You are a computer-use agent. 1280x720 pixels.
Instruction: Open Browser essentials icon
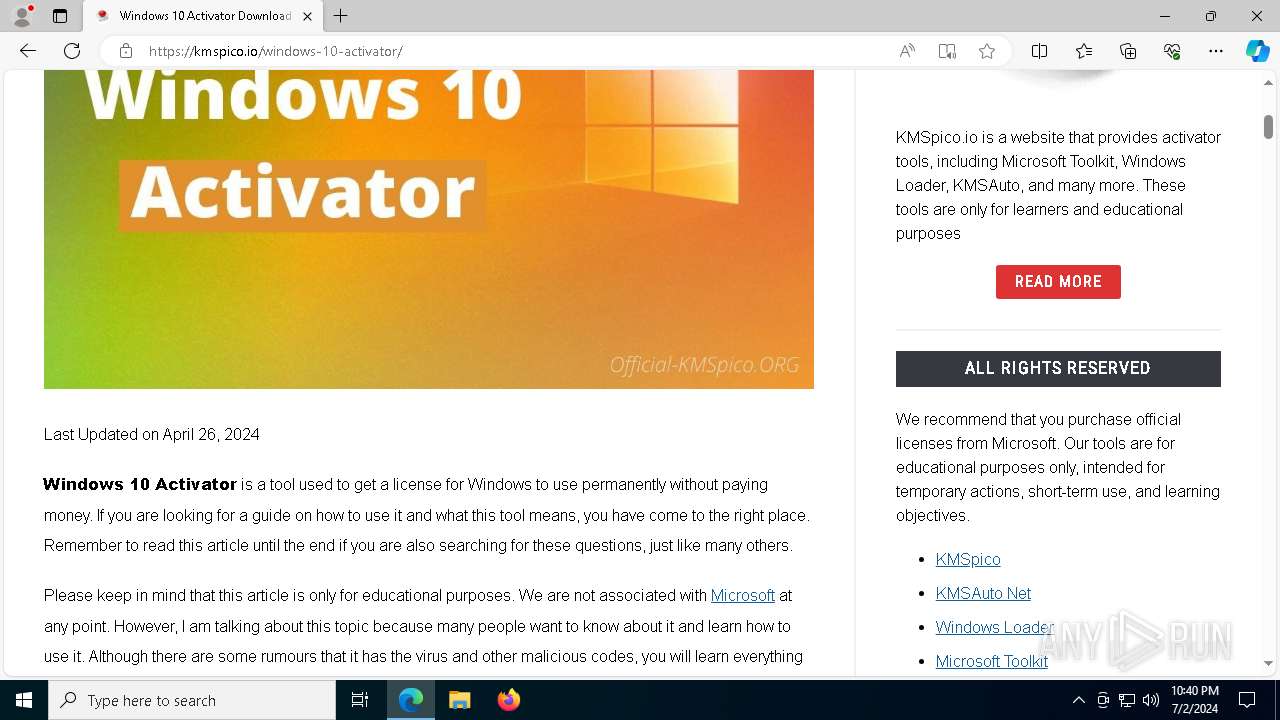click(1172, 51)
